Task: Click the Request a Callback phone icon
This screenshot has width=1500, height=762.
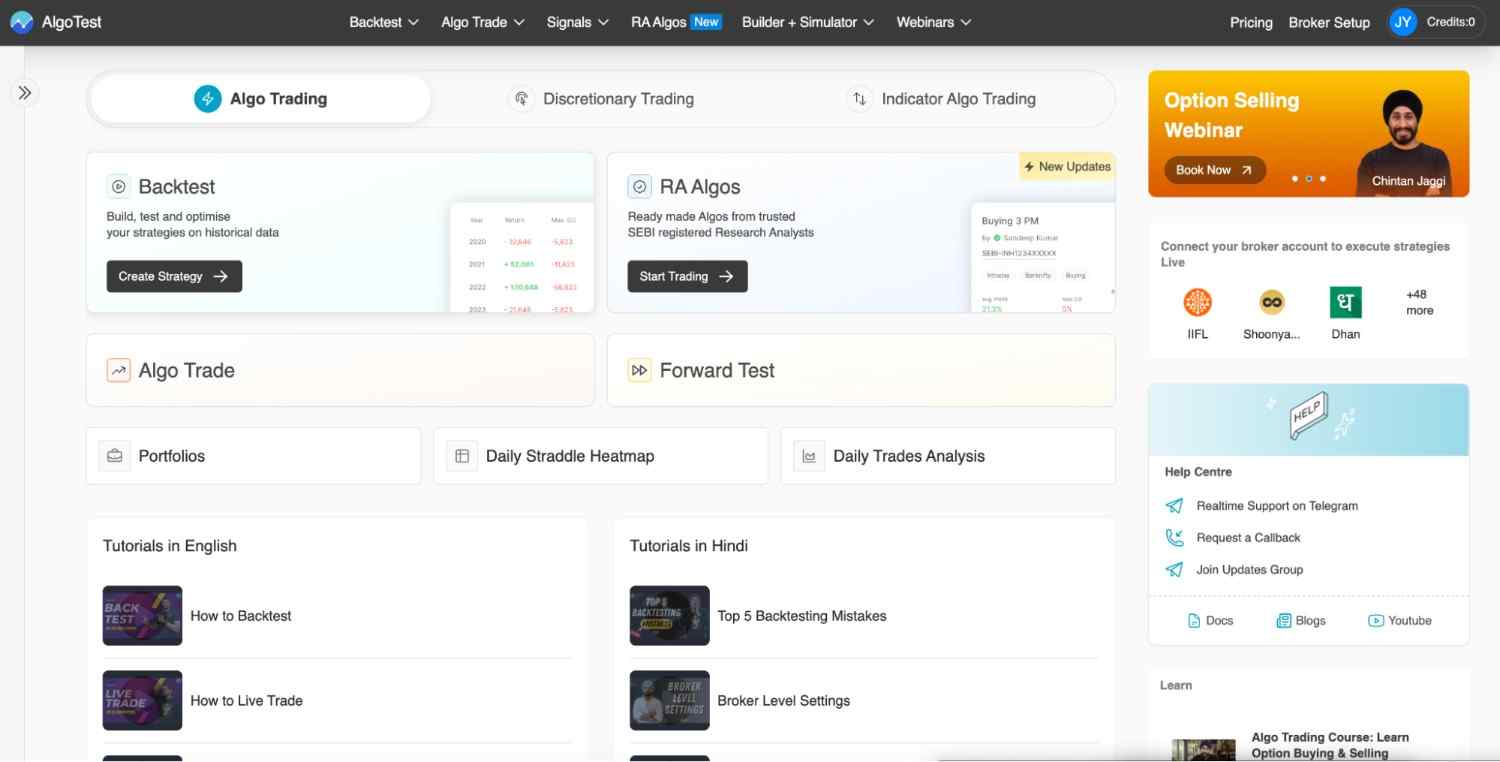Action: click(1174, 538)
